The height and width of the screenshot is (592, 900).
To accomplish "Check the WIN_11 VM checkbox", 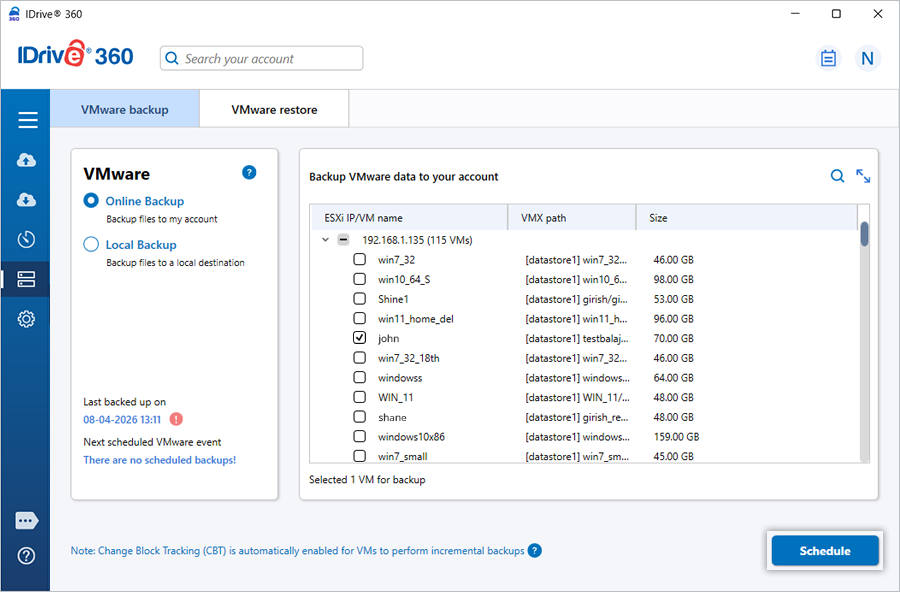I will tap(359, 397).
